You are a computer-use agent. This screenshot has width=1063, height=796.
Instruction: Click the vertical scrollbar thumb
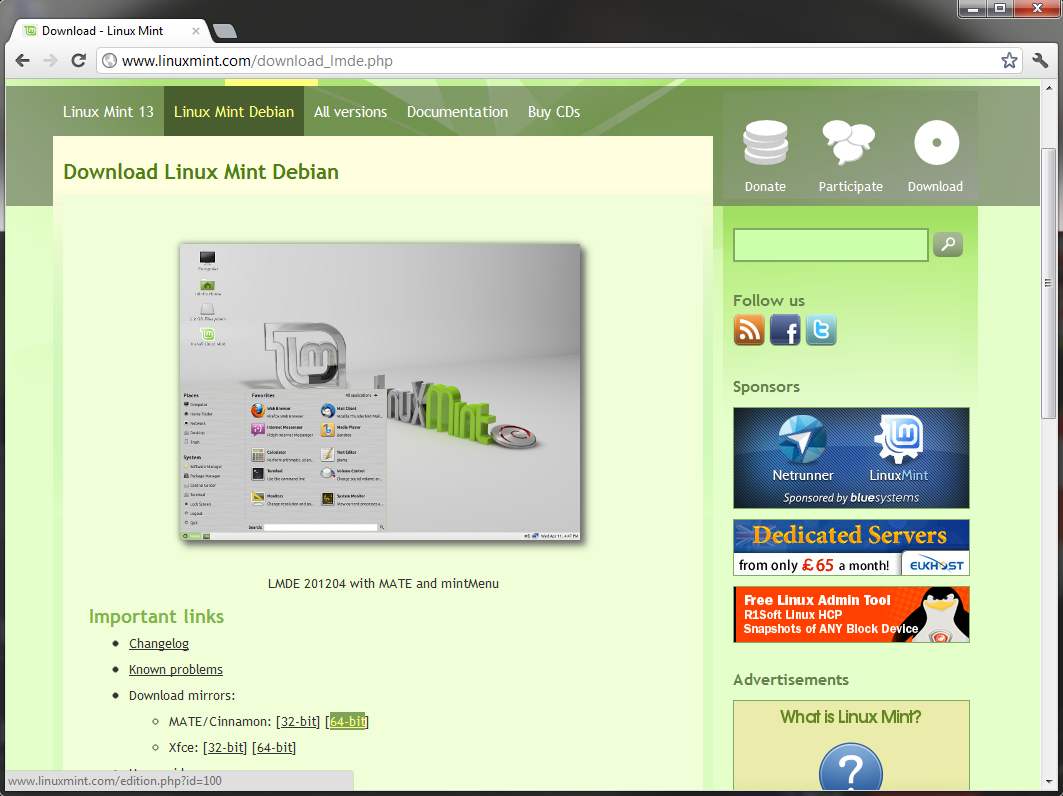[x=1048, y=283]
